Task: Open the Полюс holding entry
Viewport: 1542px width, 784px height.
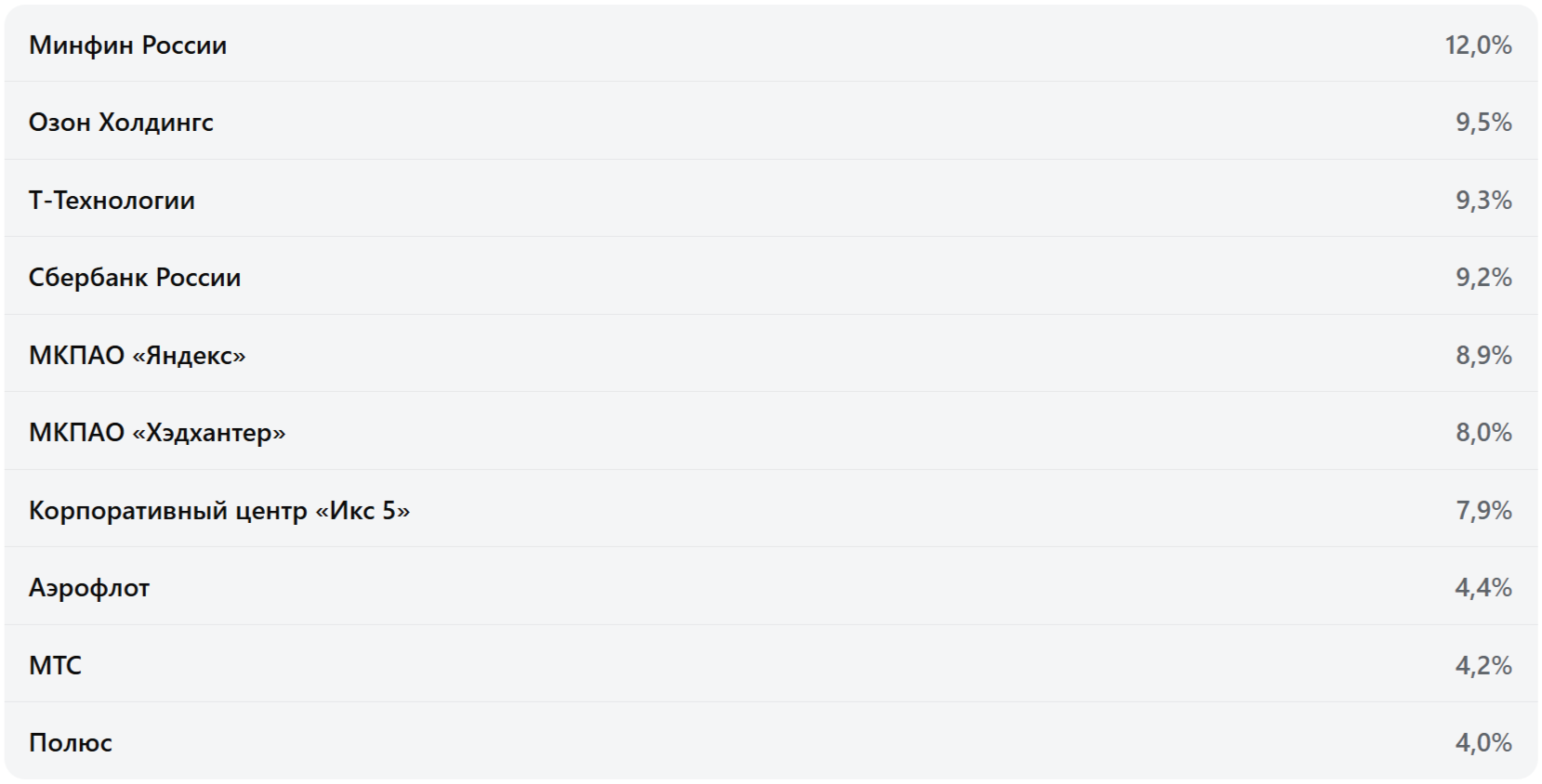Action: pos(71,742)
